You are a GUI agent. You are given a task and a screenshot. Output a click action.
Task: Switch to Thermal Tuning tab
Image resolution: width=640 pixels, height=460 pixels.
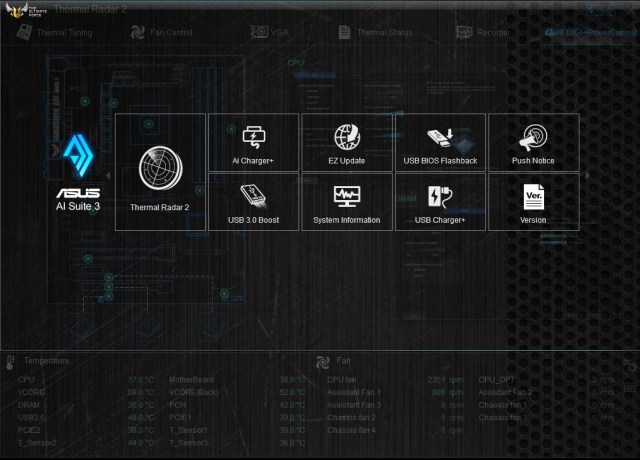tap(55, 32)
